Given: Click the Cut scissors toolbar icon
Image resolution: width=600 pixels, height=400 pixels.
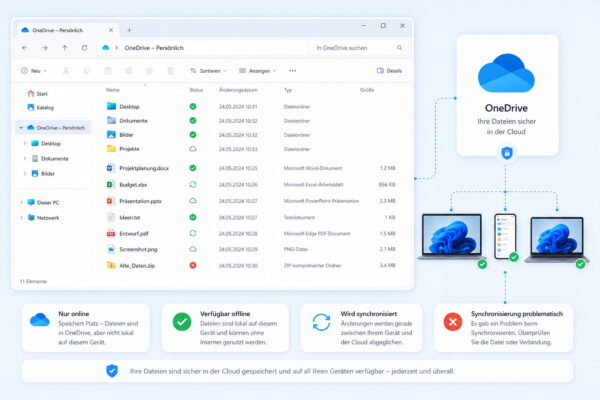Looking at the screenshot, I should tap(66, 71).
